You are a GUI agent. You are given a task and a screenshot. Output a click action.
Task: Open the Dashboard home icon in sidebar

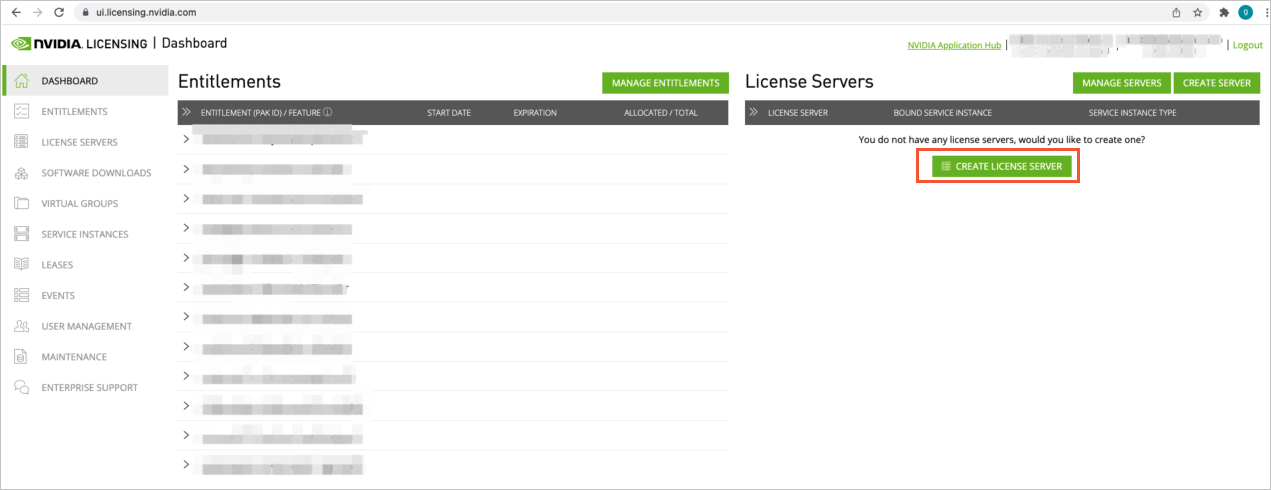click(x=22, y=81)
